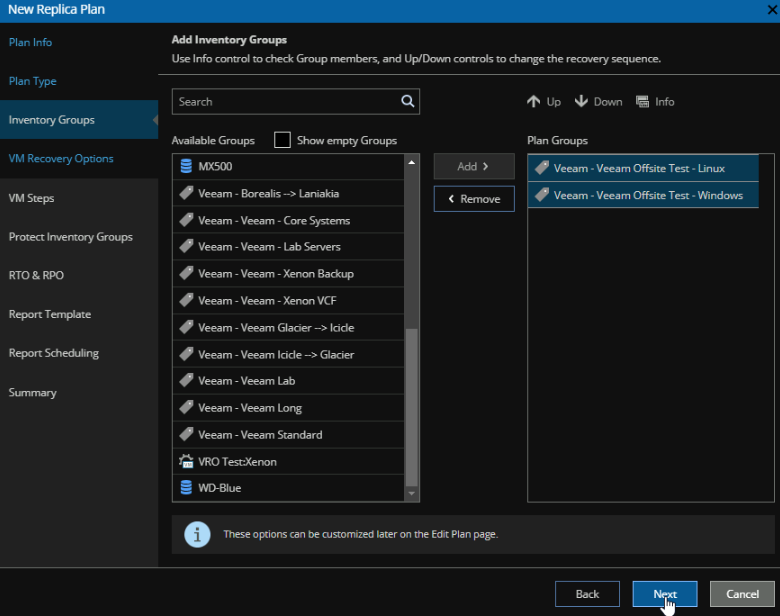Screen dimensions: 780x616
Task: Click tag icon beside Veeam Long
Action: click(x=186, y=407)
